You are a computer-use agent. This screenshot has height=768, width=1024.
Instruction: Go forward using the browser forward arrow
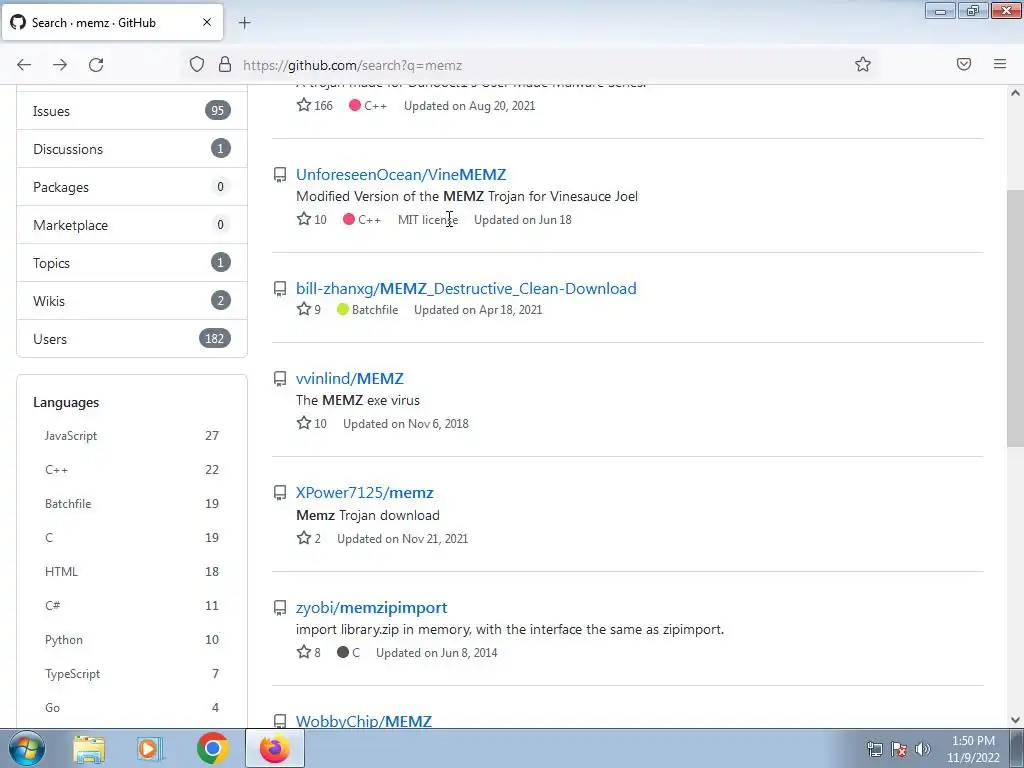point(60,65)
